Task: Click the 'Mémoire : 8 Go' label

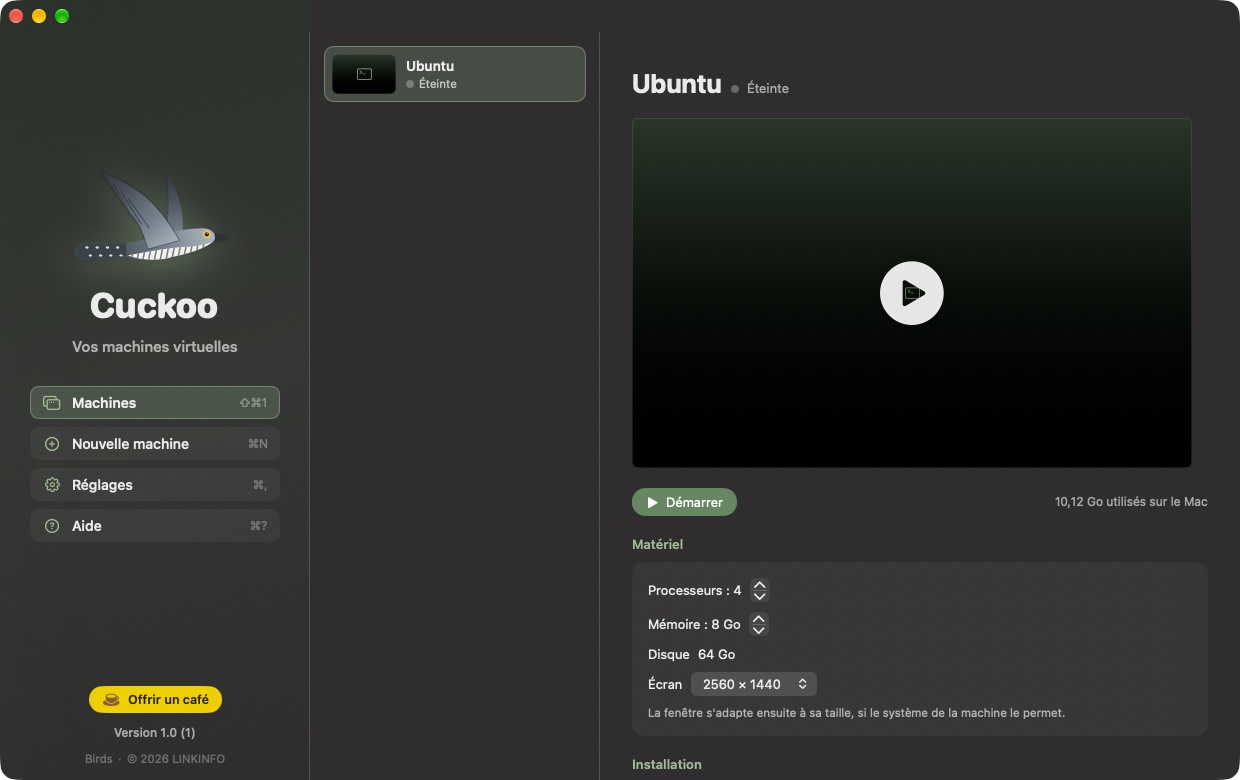Action: click(694, 624)
